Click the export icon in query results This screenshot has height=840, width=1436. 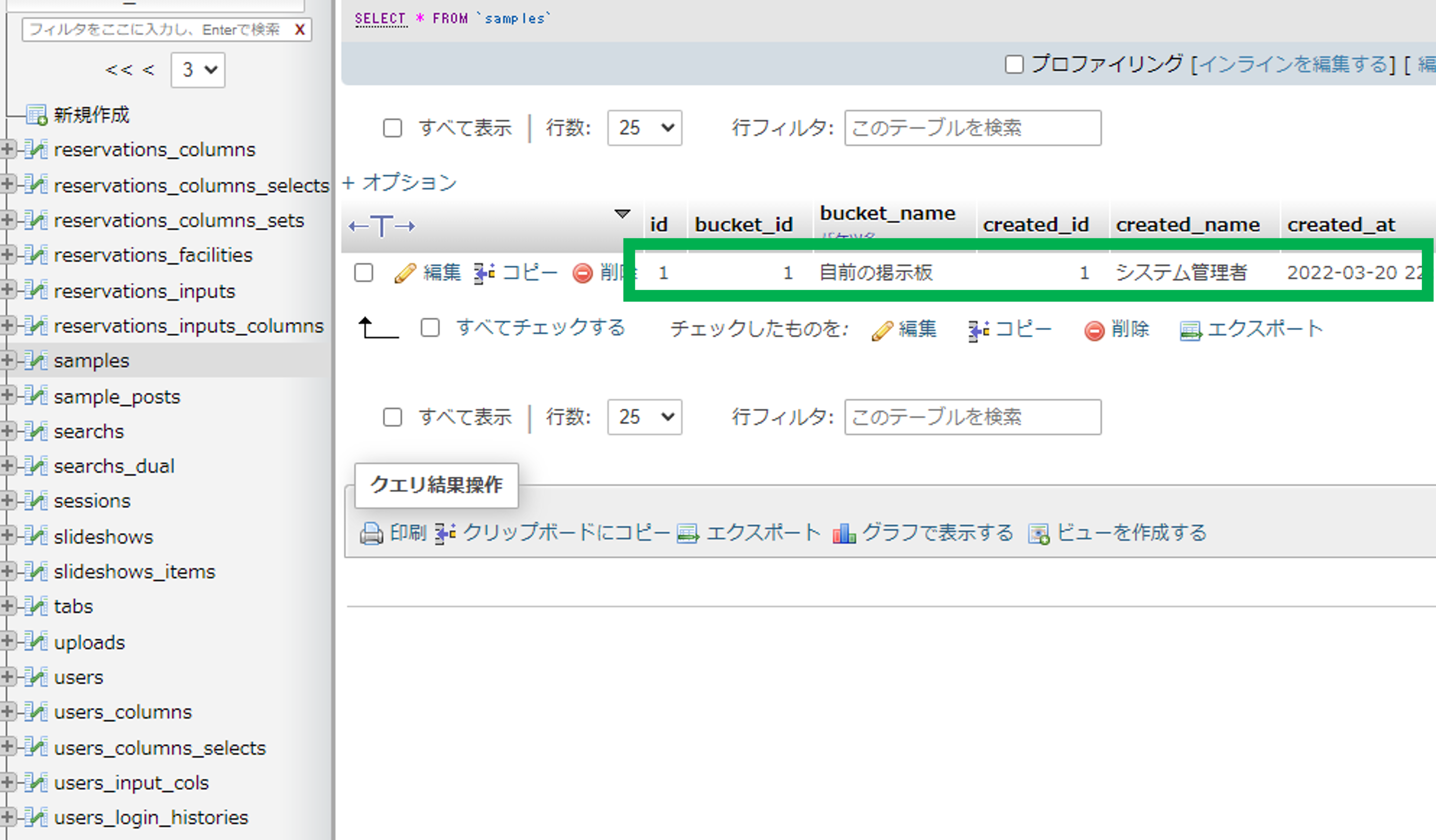click(x=689, y=531)
